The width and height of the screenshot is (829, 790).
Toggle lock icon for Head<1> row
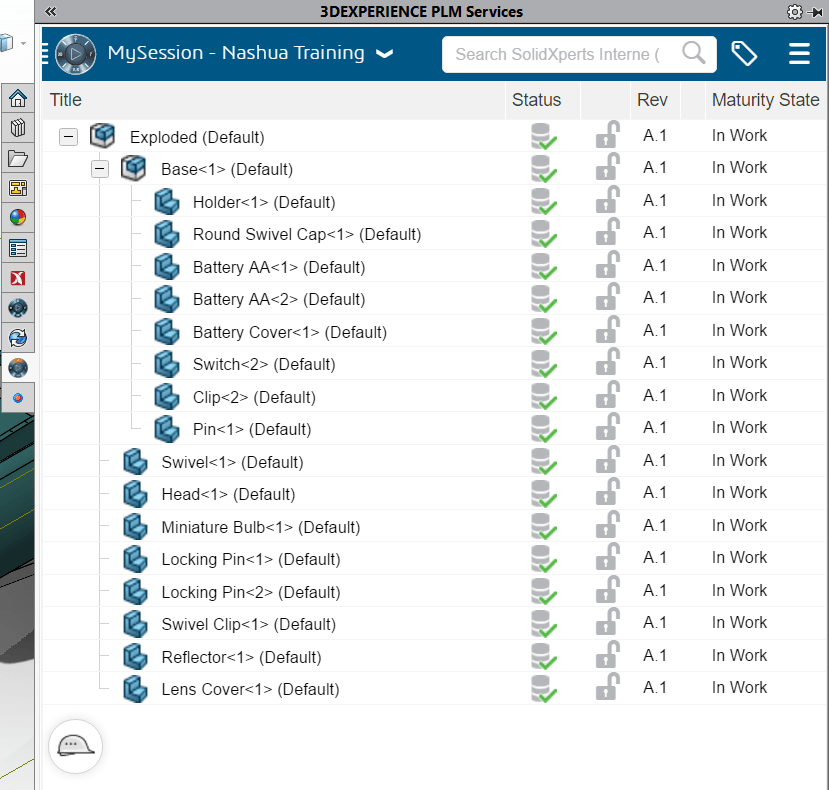(x=607, y=493)
